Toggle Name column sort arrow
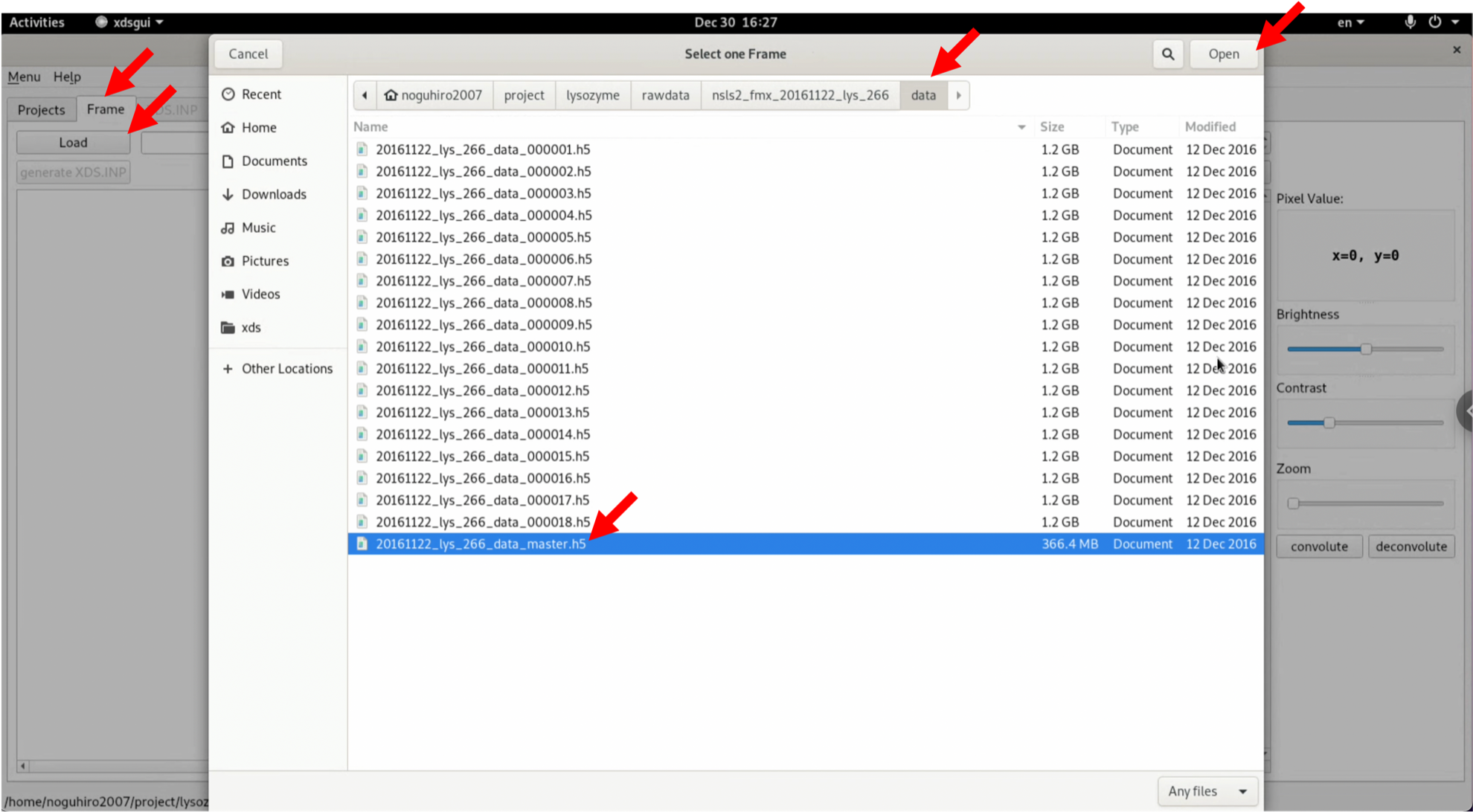 point(1021,127)
